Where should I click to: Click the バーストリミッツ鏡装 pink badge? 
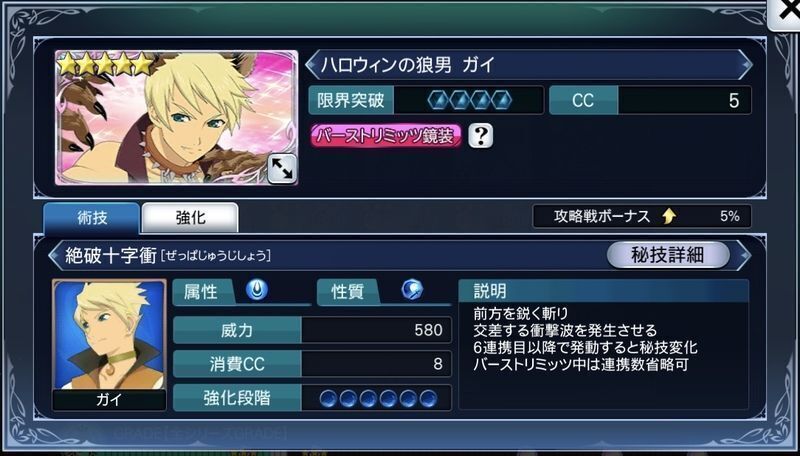(x=386, y=136)
